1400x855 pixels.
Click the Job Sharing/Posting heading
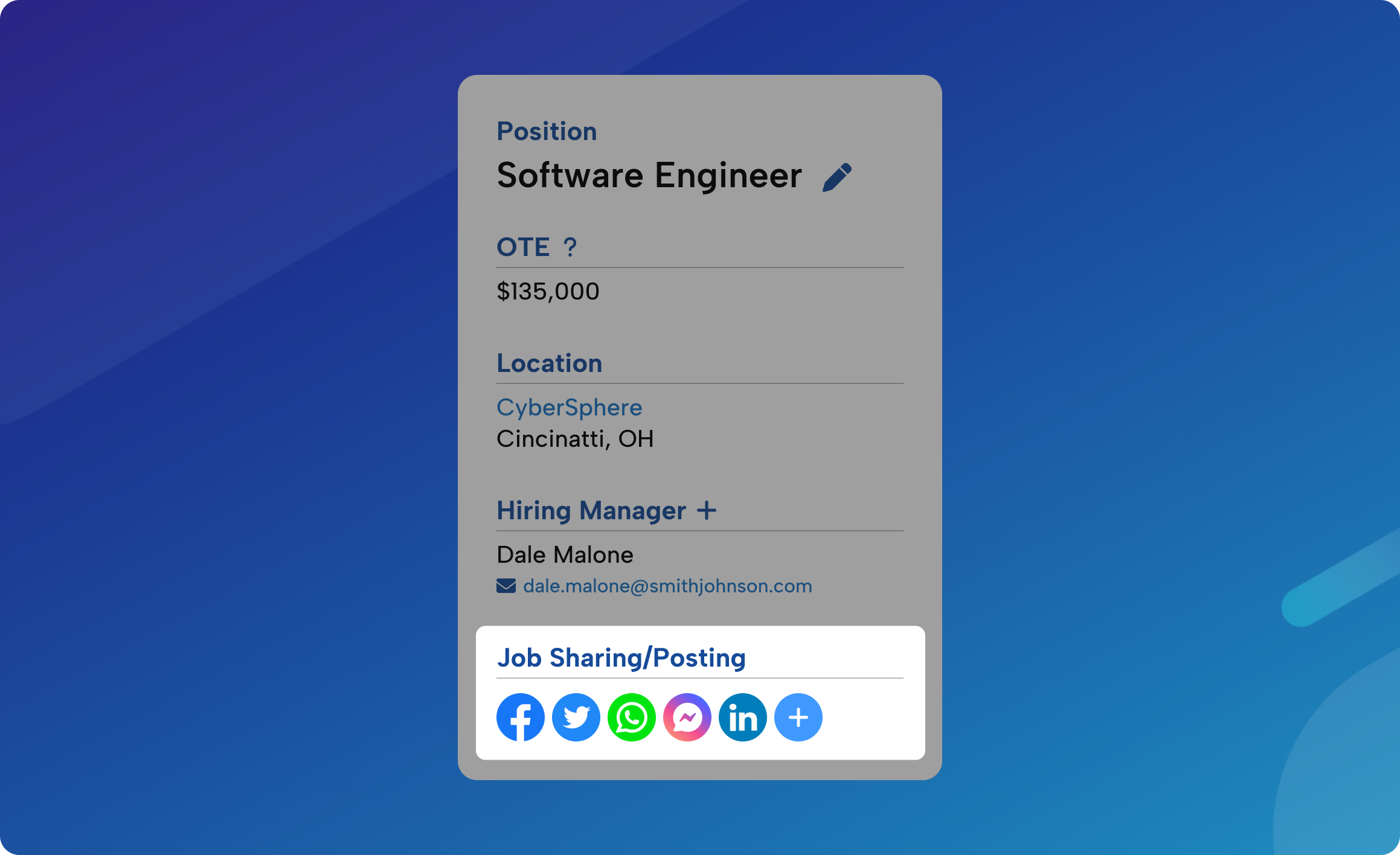(x=621, y=658)
